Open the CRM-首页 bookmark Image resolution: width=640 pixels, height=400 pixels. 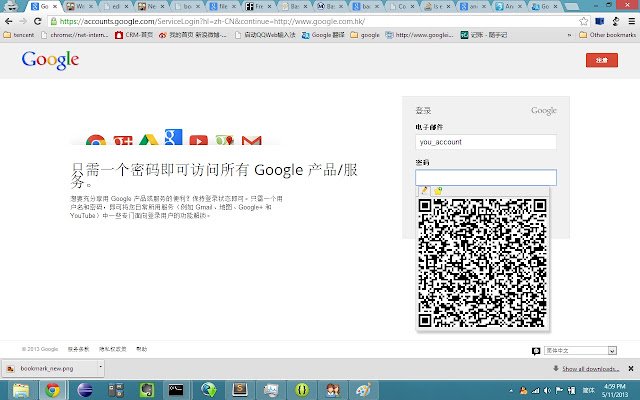pos(134,35)
